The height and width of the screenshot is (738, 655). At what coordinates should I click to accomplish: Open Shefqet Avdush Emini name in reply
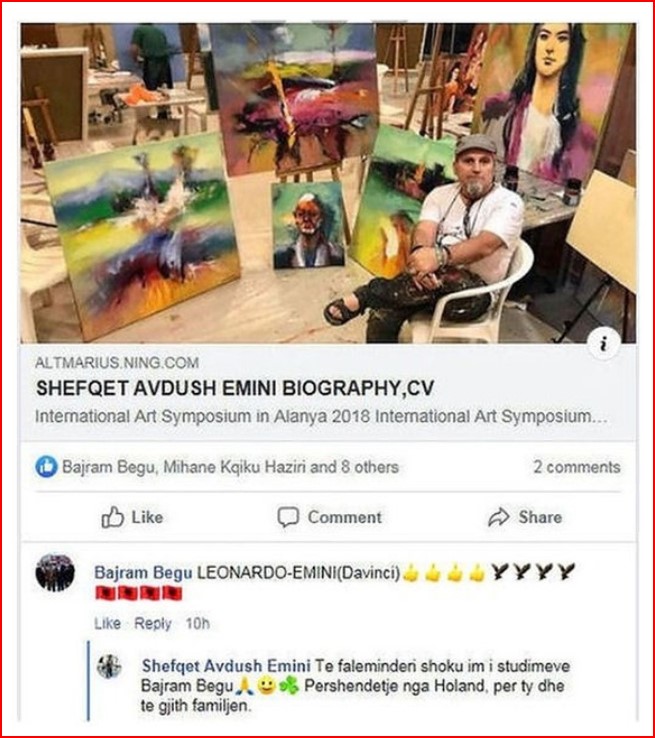click(x=226, y=666)
